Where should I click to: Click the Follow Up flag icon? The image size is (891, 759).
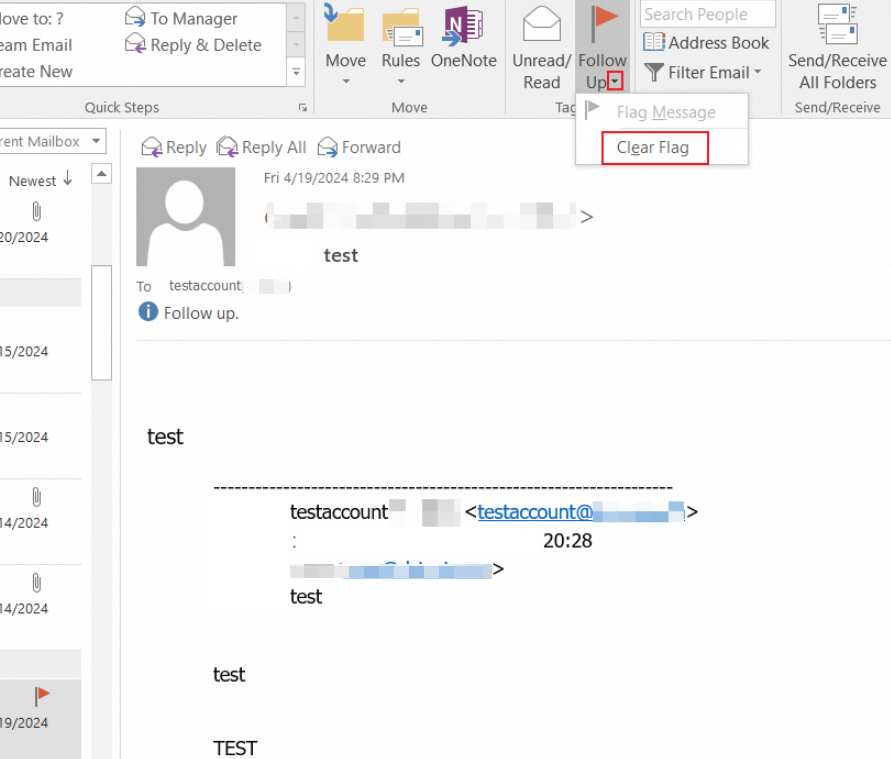pyautogui.click(x=602, y=24)
